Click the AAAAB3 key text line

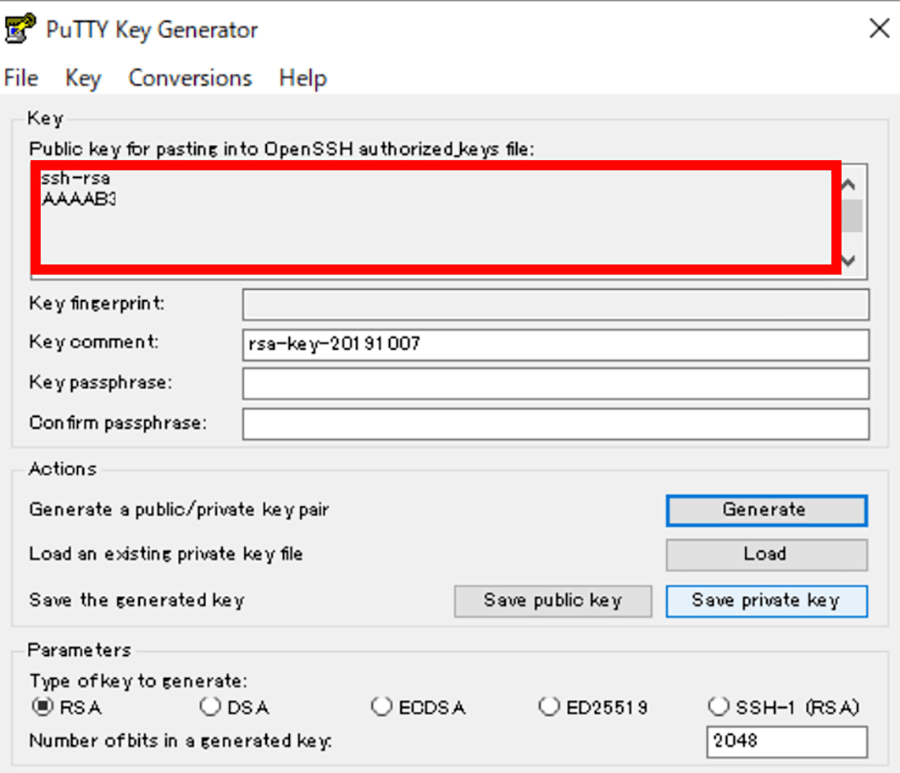click(79, 199)
